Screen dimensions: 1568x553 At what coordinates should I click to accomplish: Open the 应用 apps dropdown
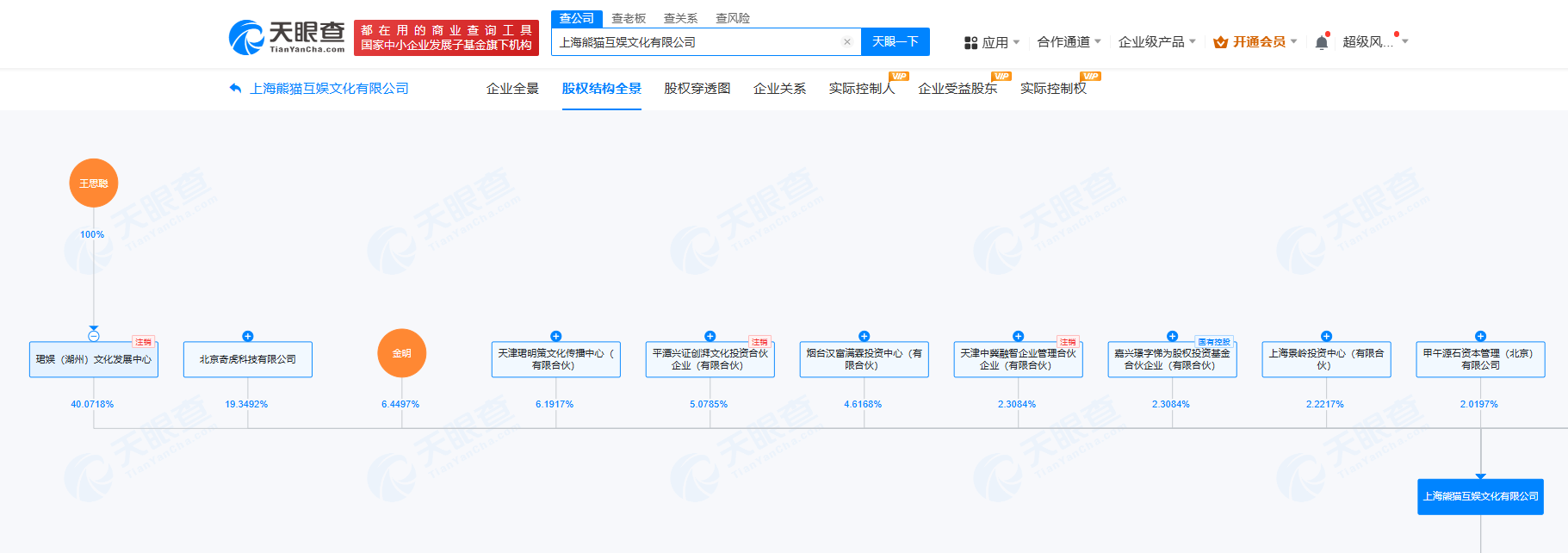(992, 42)
